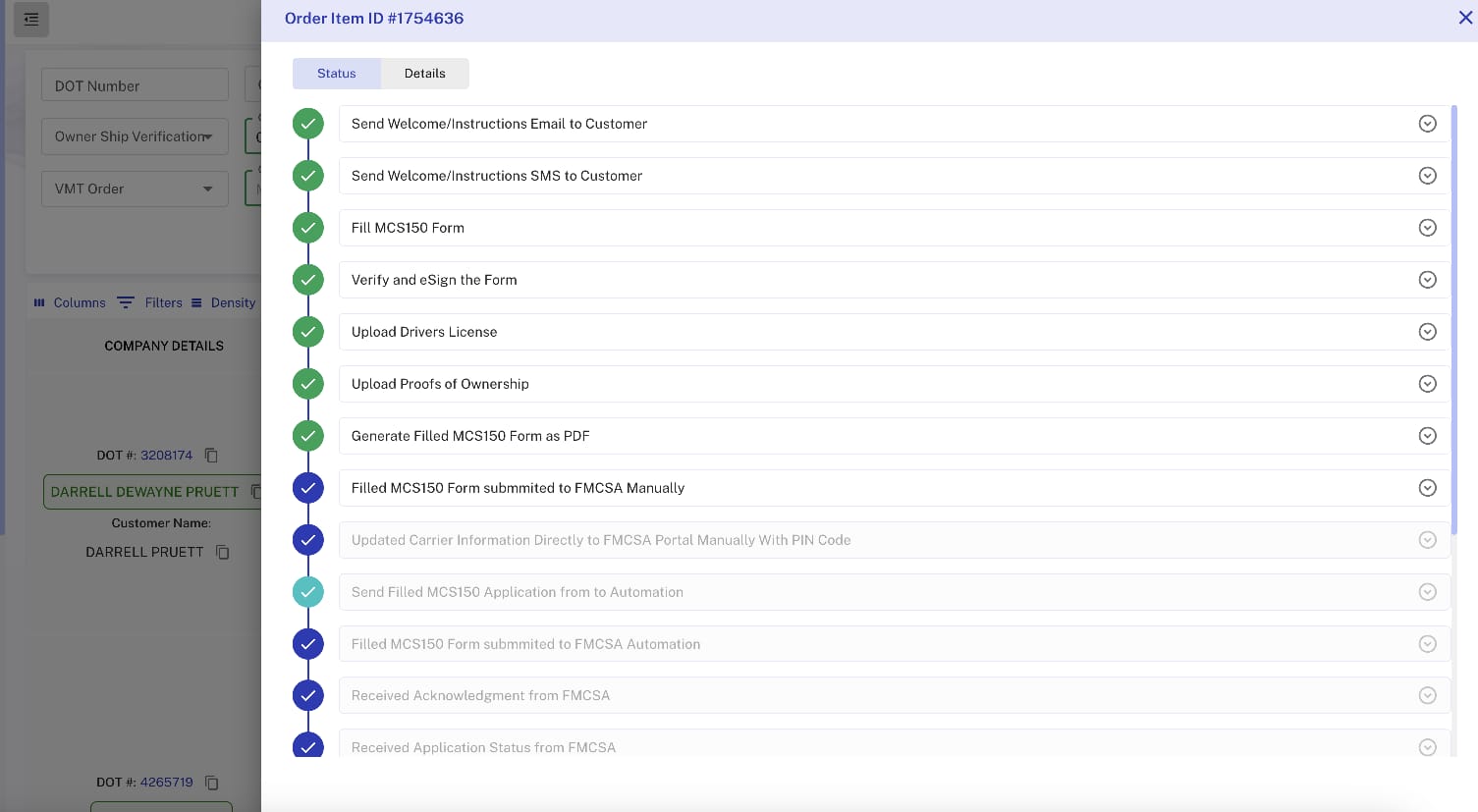The width and height of the screenshot is (1478, 812).
Task: Click the DOT Number input field
Action: click(x=135, y=85)
